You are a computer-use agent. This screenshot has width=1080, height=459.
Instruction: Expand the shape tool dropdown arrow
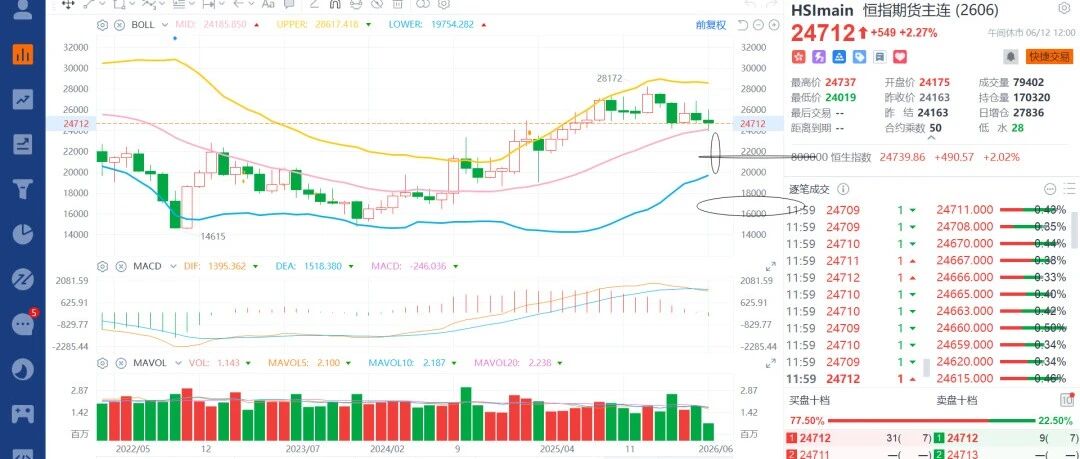click(x=132, y=4)
